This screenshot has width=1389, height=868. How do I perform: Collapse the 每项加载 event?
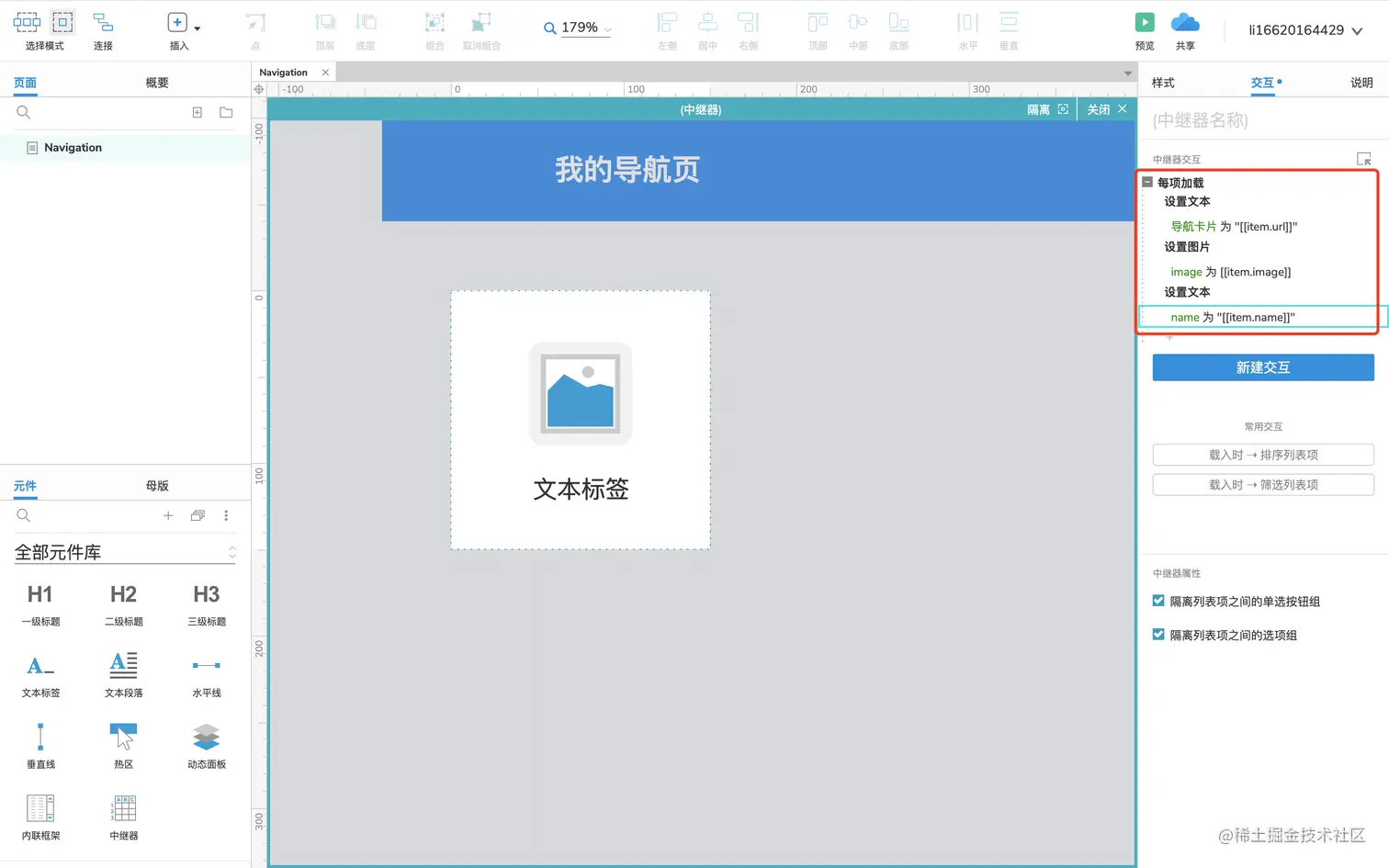[1147, 183]
